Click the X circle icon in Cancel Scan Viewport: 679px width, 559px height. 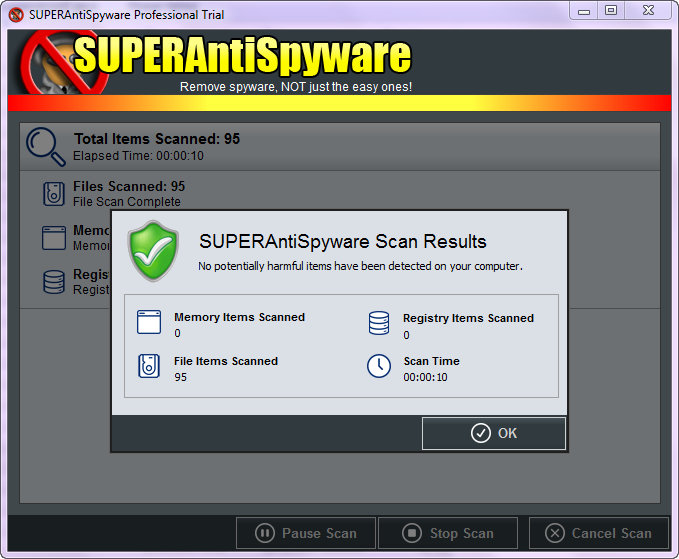click(555, 533)
